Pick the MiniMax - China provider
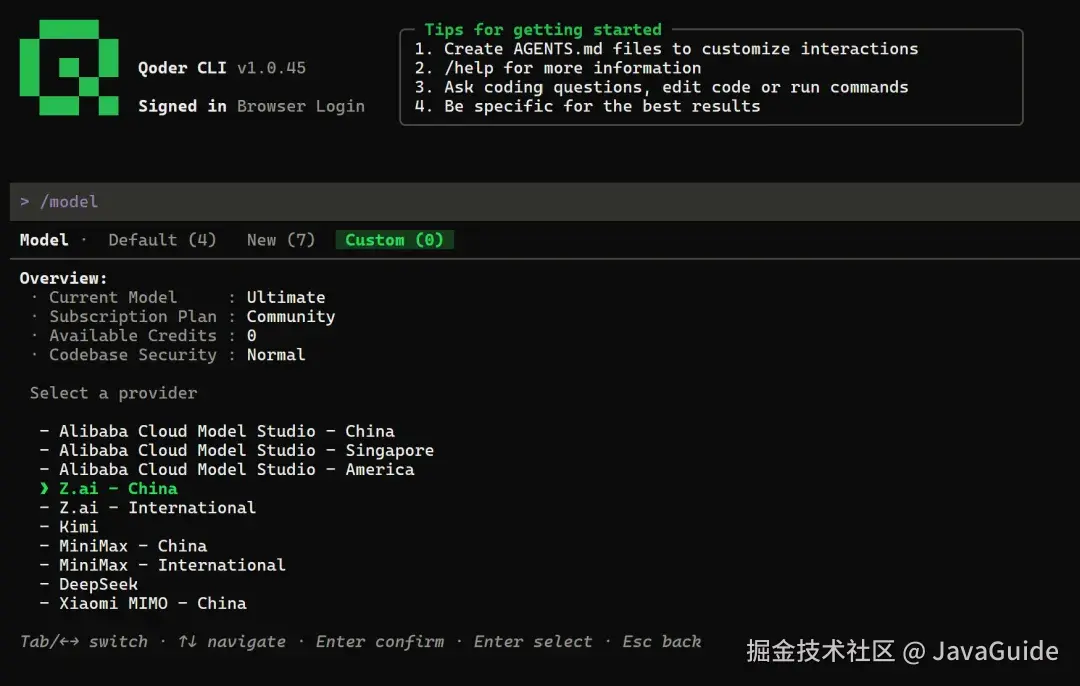Viewport: 1080px width, 686px height. click(132, 546)
